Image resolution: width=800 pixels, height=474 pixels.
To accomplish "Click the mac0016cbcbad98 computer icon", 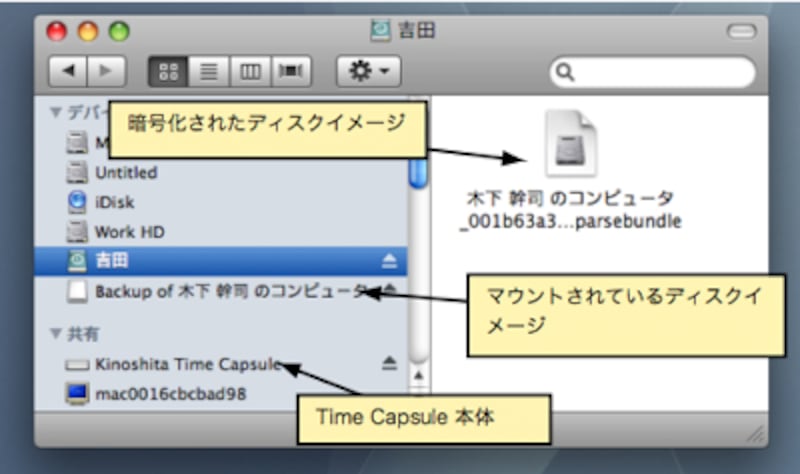I will coord(77,394).
